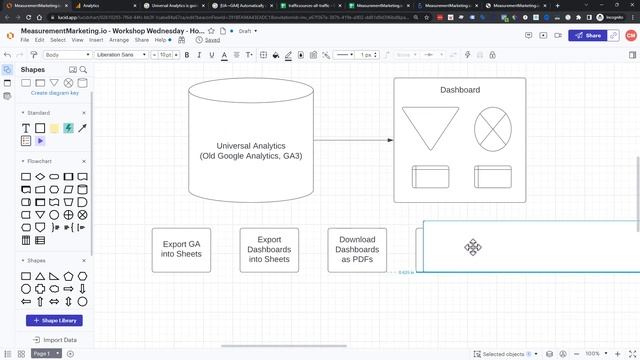Viewport: 640px width, 360px height.
Task: Open the Insert menu
Action: coord(96,40)
